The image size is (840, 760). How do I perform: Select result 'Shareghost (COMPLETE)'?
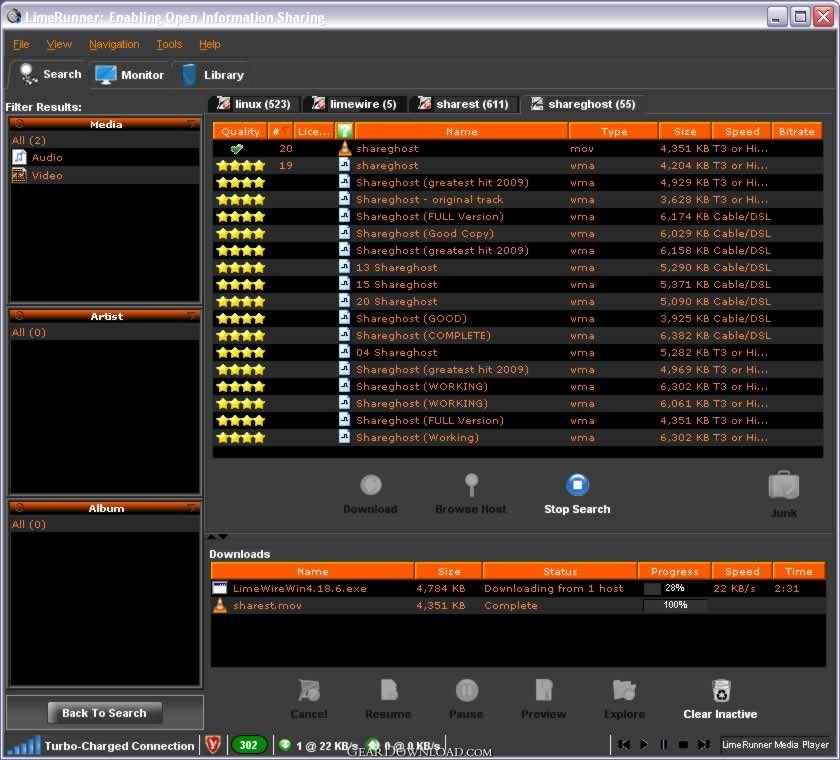518,335
